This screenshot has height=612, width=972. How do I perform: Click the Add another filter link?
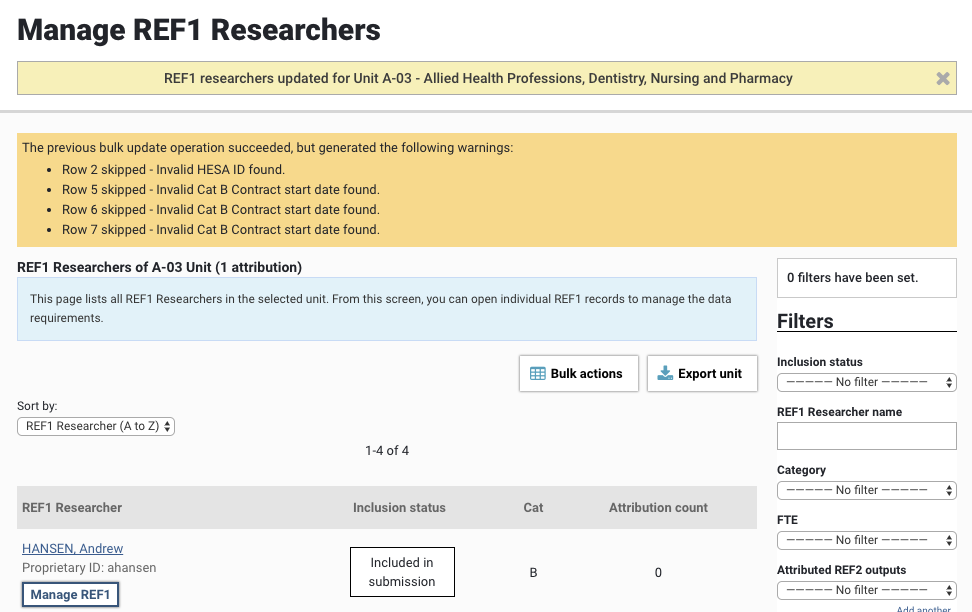[926, 608]
